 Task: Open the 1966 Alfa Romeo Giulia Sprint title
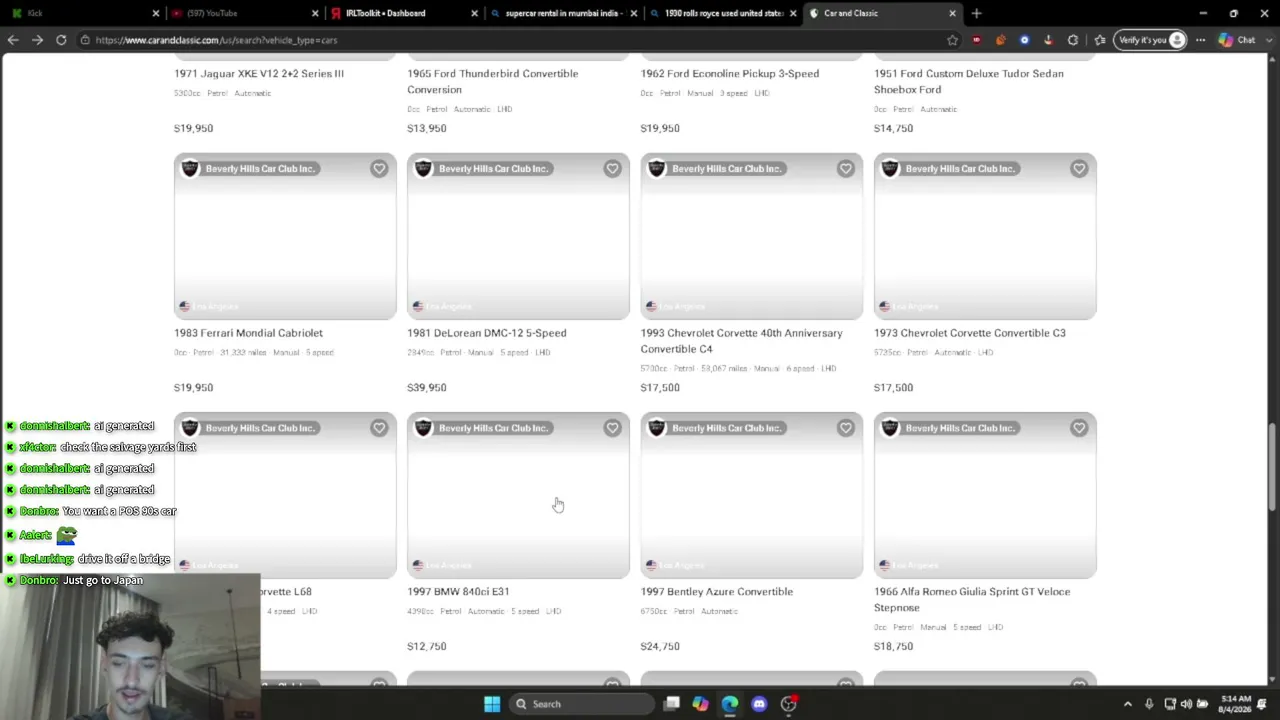pos(972,600)
